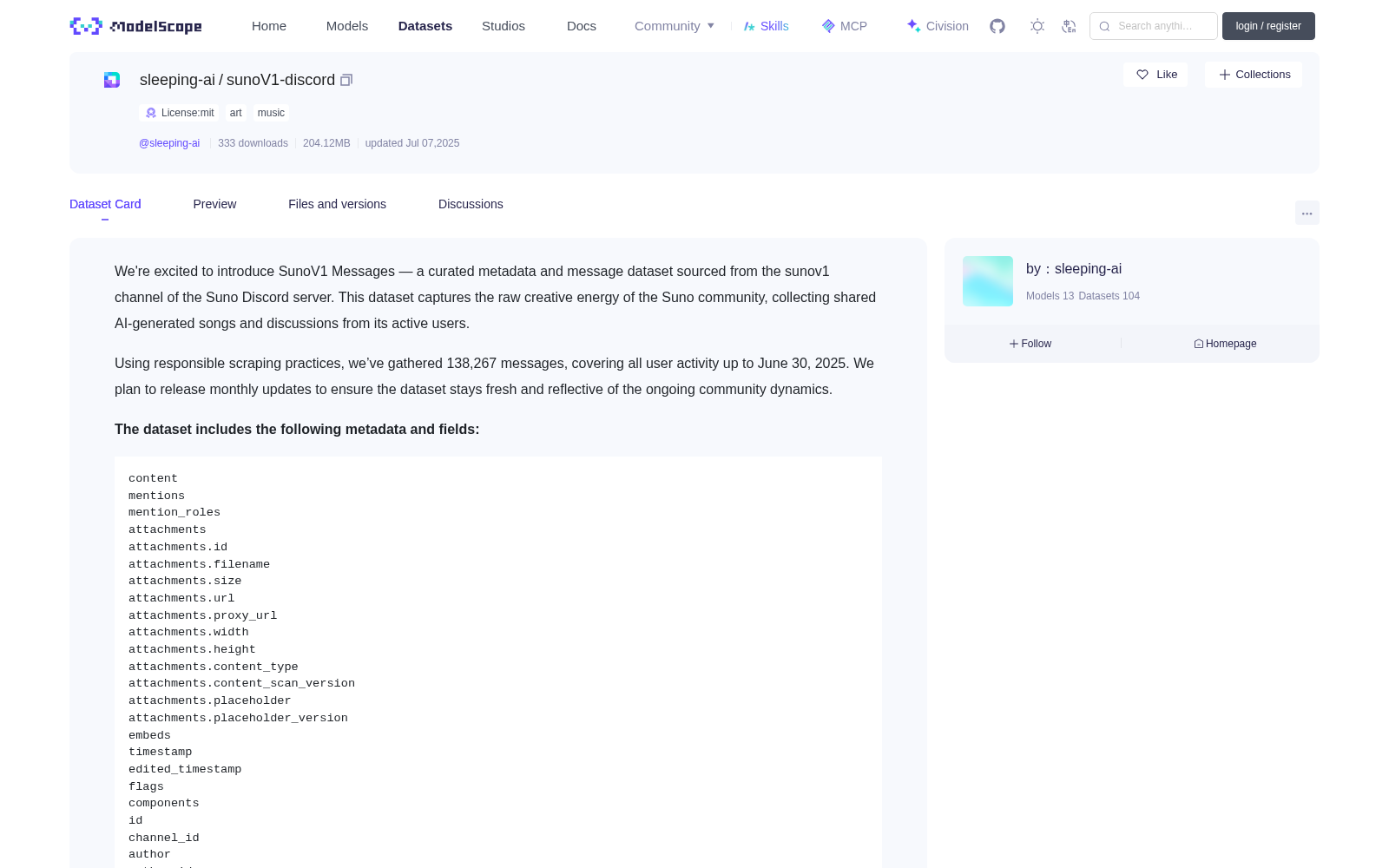
Task: Click the 'mention_roles' field line
Action: coord(174,512)
